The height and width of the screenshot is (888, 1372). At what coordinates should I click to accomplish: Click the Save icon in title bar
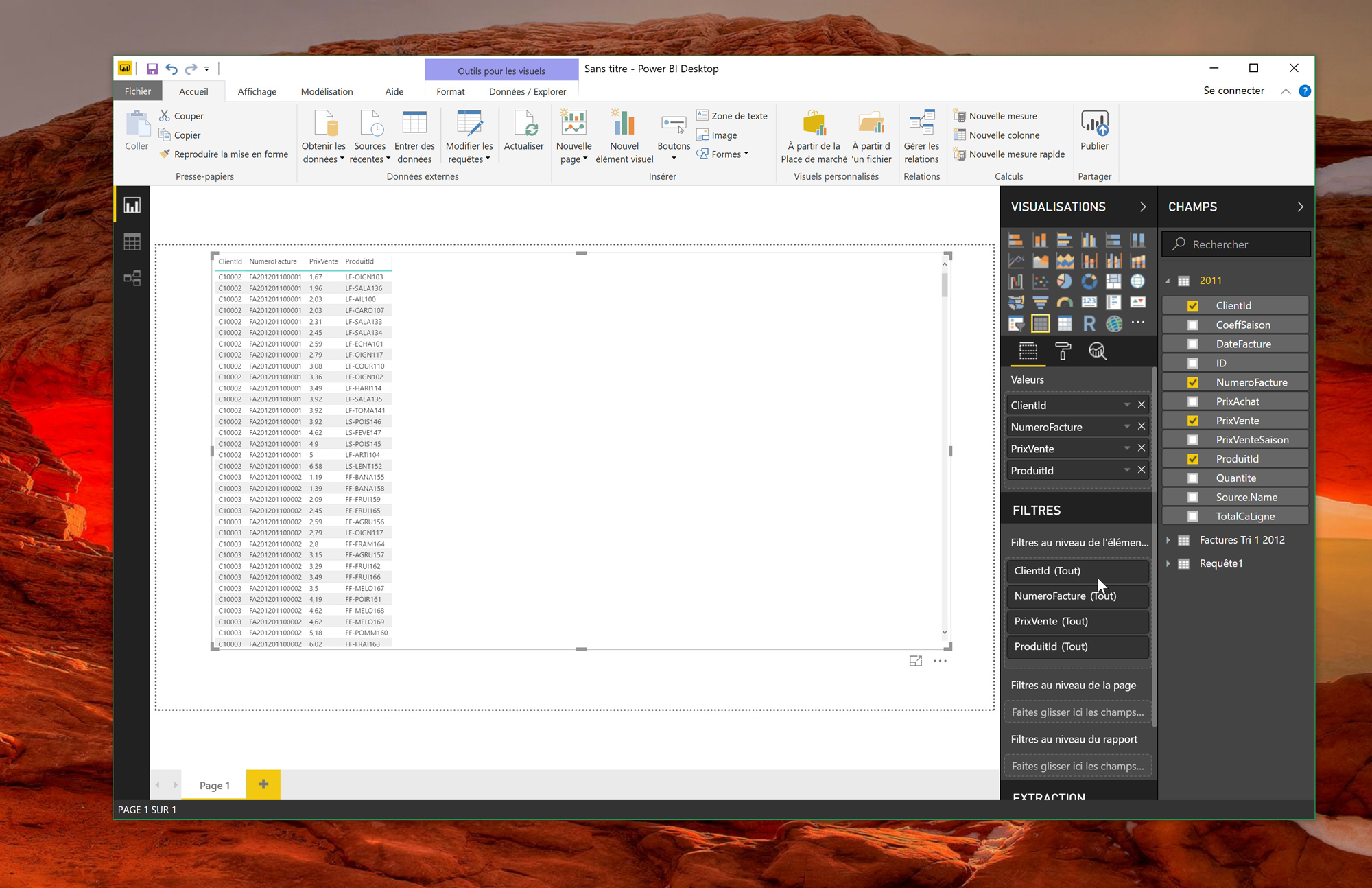pos(152,69)
